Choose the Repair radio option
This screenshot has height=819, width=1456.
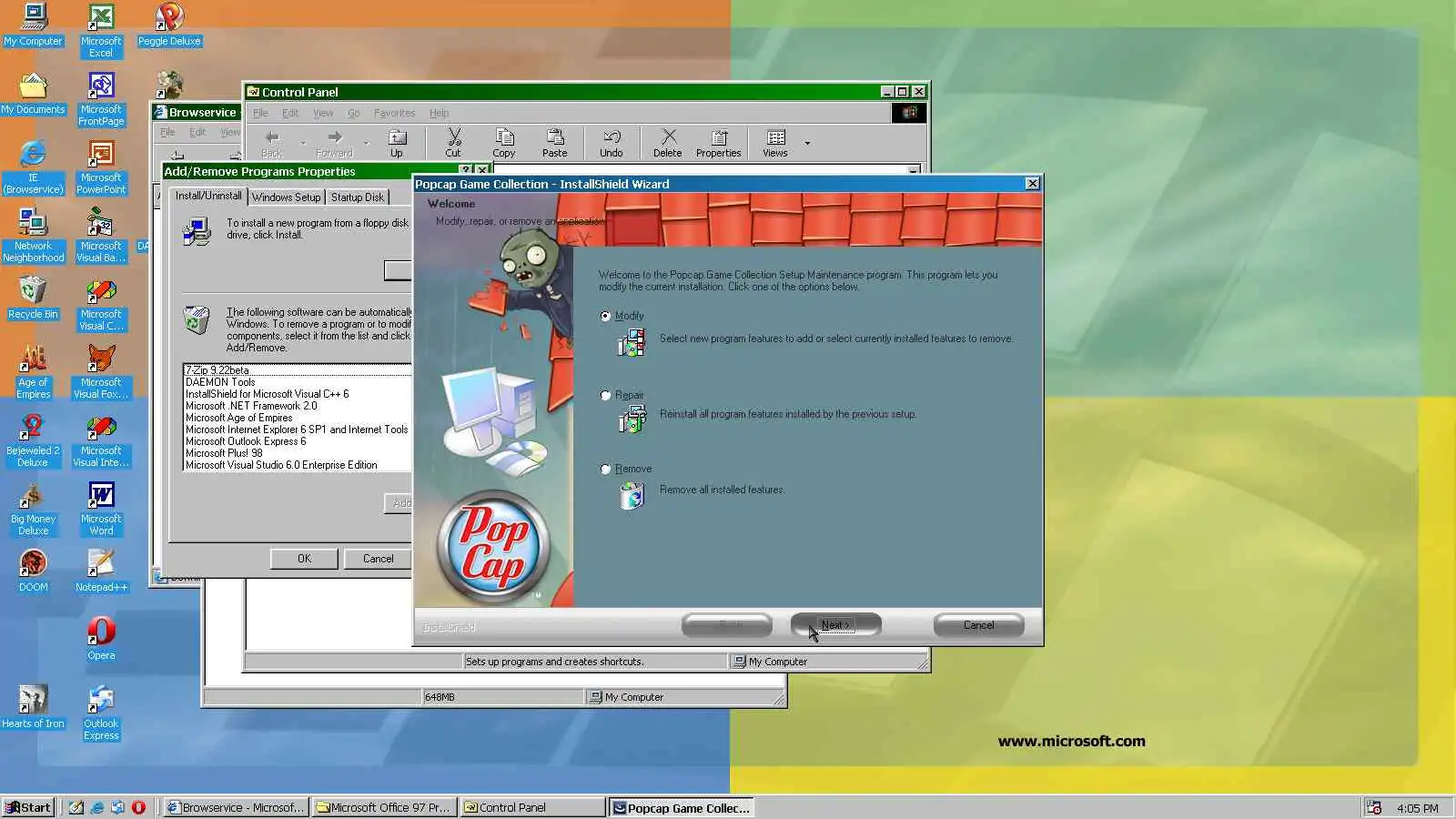605,395
